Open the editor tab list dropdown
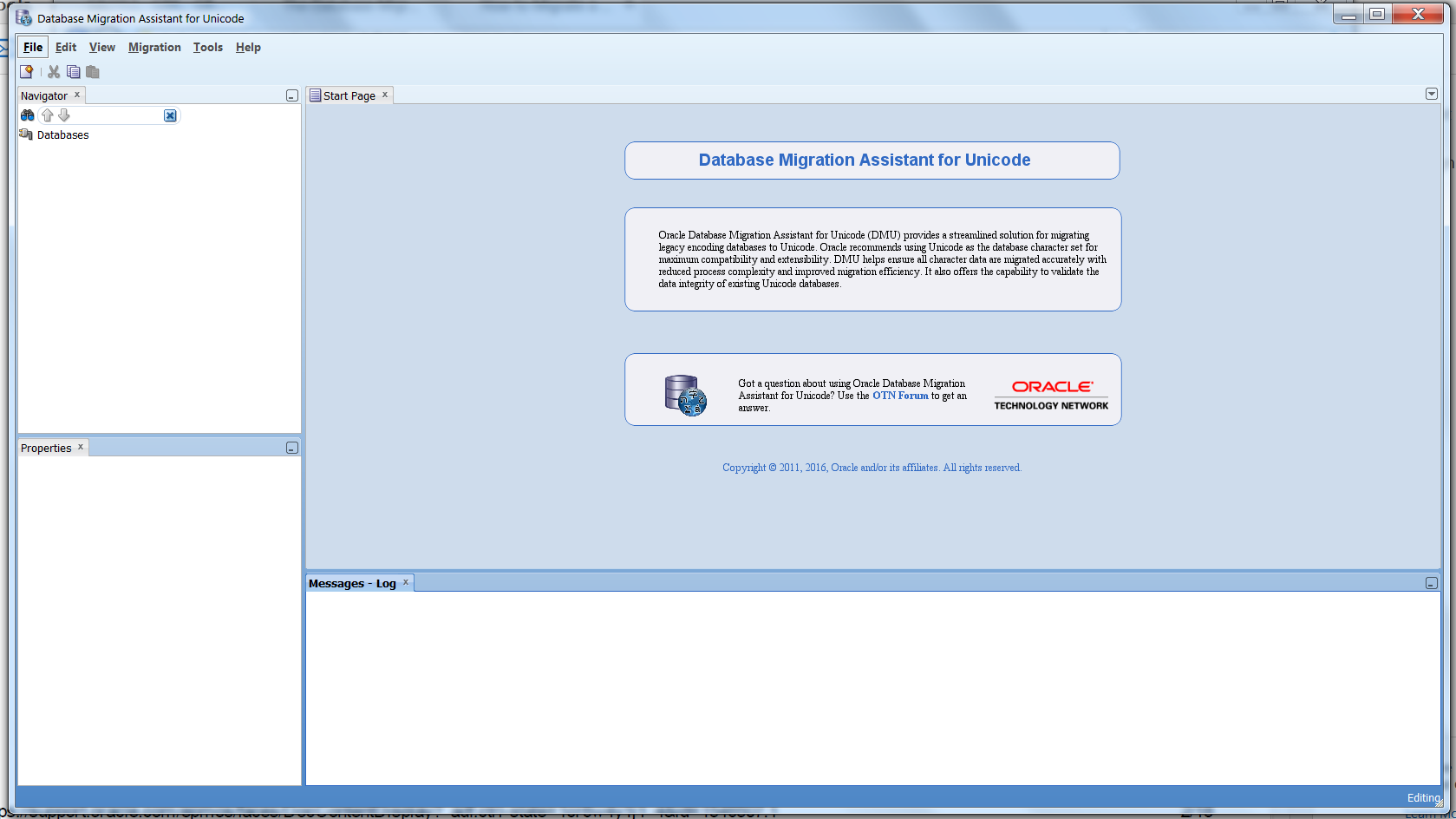Viewport: 1456px width, 819px height. [1432, 94]
